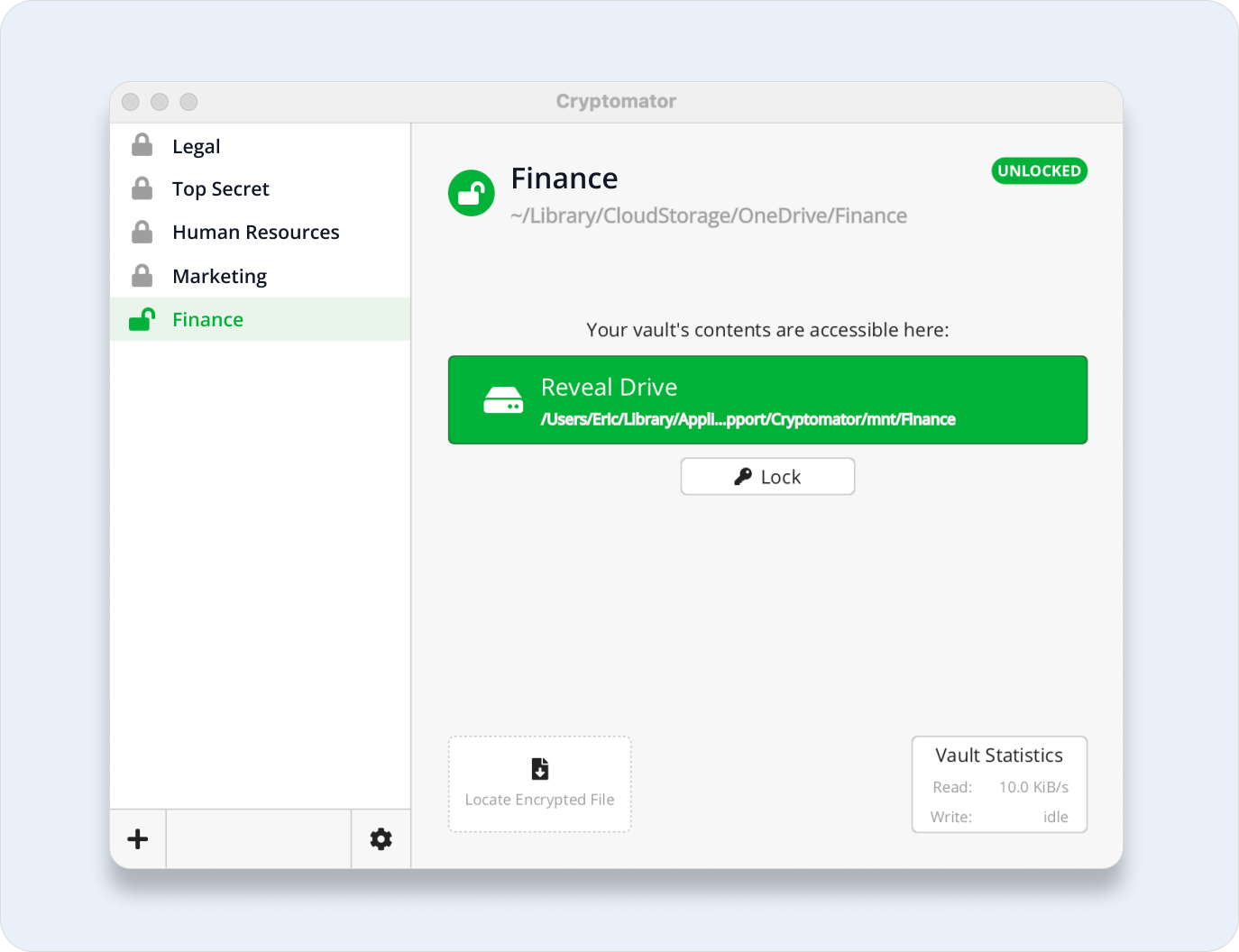Image resolution: width=1239 pixels, height=952 pixels.
Task: Click the Cryptomator window title
Action: [617, 101]
